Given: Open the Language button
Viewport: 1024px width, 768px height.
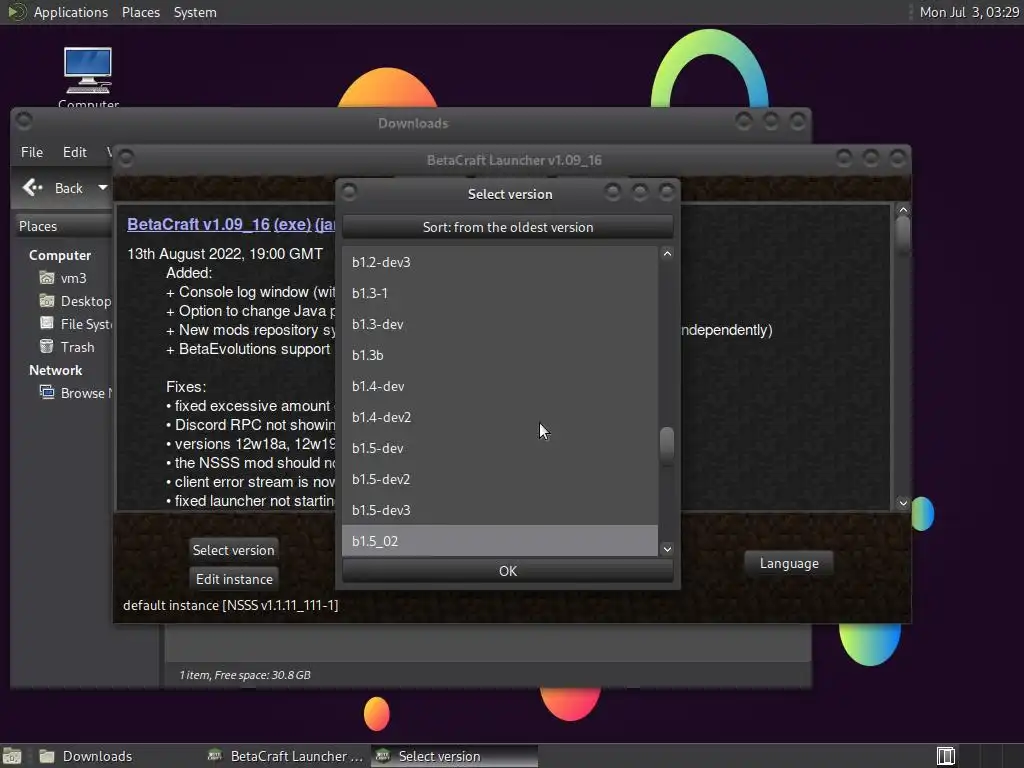Looking at the screenshot, I should tap(789, 564).
